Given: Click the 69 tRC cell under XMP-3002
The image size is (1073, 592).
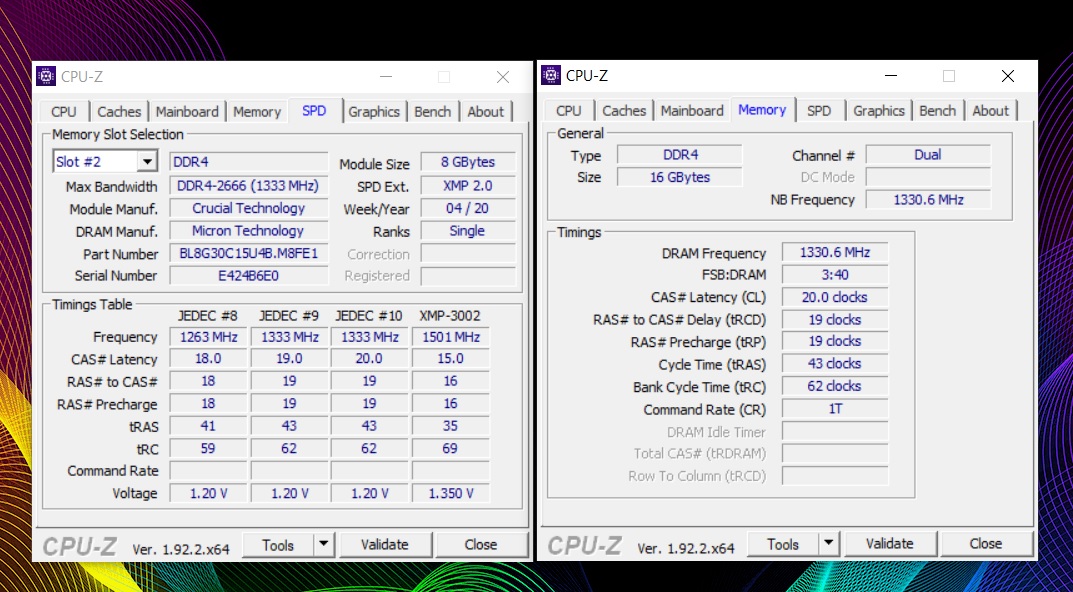Looking at the screenshot, I should coord(450,448).
